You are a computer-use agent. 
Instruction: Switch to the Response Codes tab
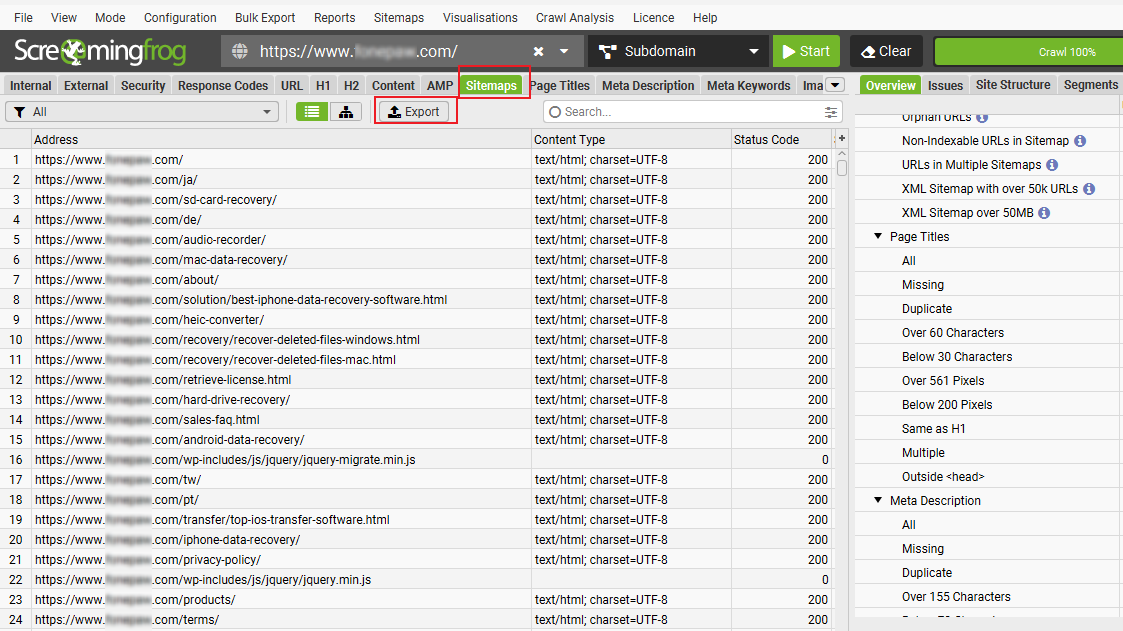point(223,86)
